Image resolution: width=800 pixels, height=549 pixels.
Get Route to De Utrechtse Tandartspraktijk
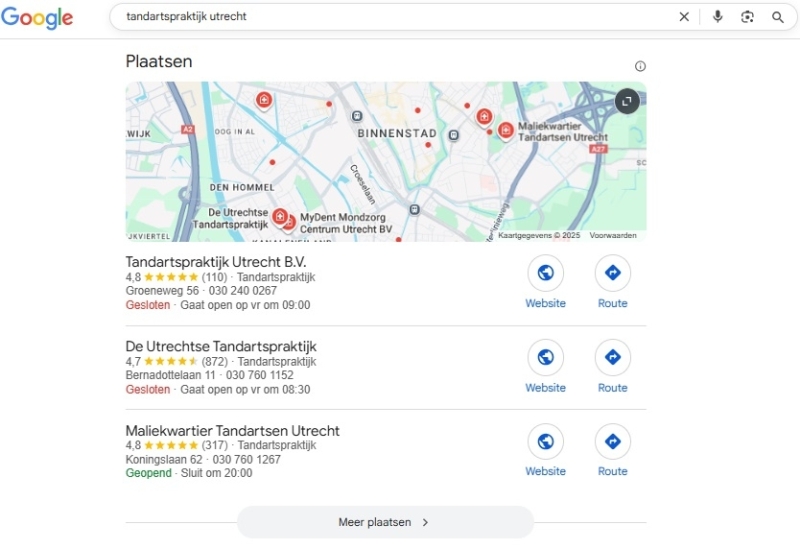613,366
